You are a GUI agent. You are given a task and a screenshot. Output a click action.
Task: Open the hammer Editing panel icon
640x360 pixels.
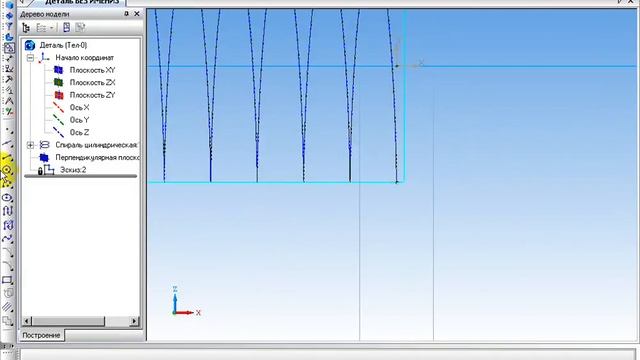[x=8, y=80]
